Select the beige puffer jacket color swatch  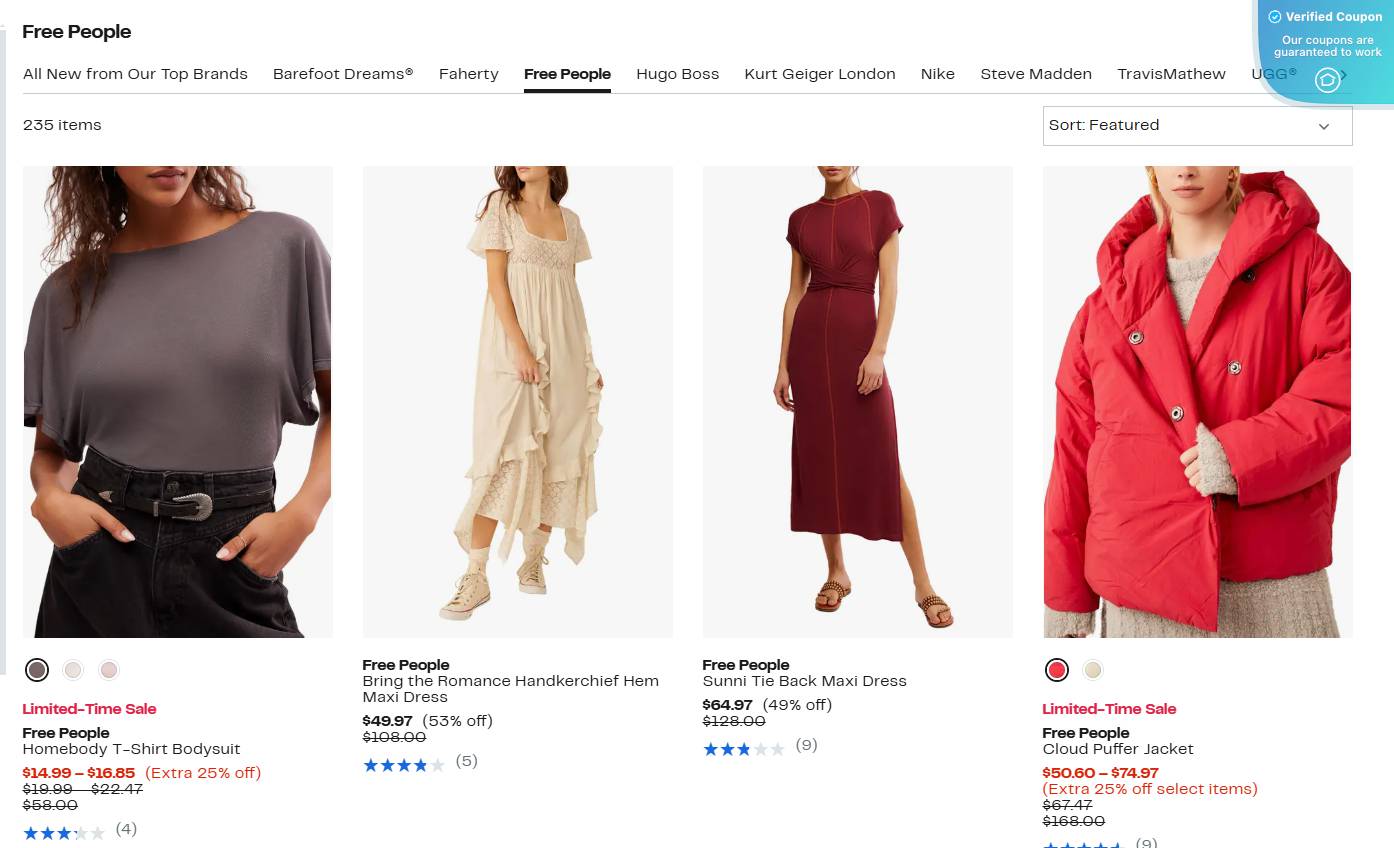pyautogui.click(x=1093, y=670)
